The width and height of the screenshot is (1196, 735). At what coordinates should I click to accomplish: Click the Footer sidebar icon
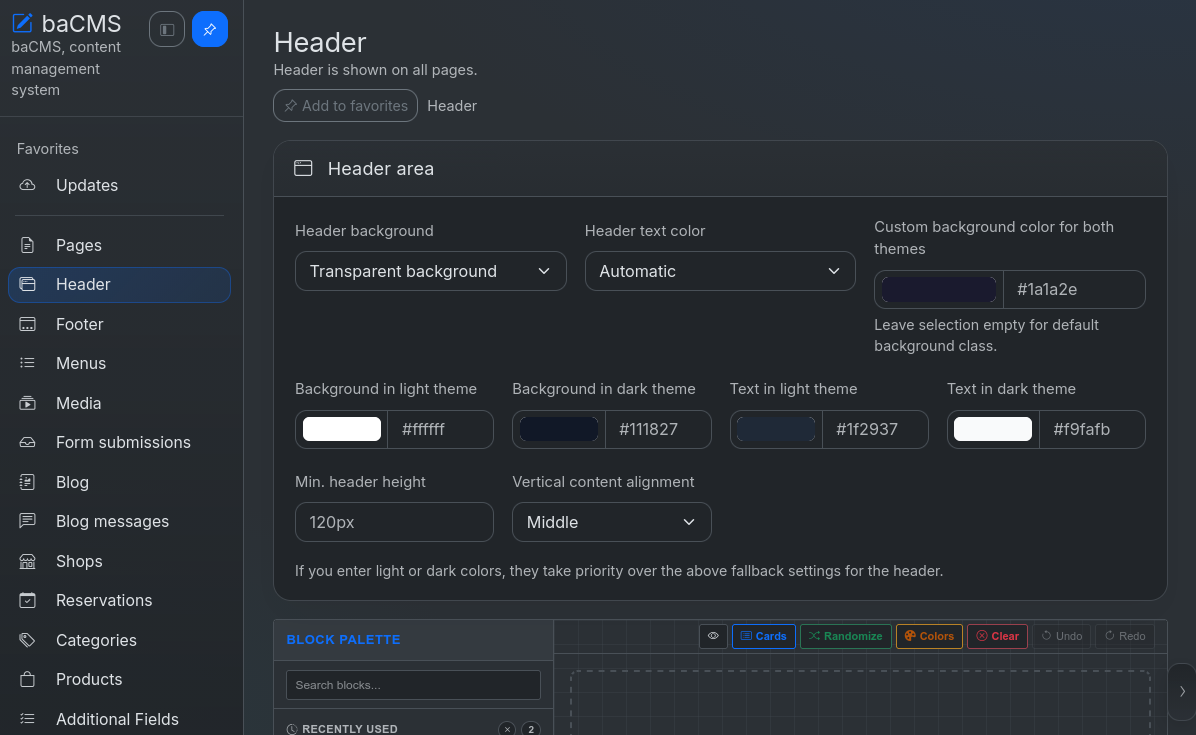(27, 324)
